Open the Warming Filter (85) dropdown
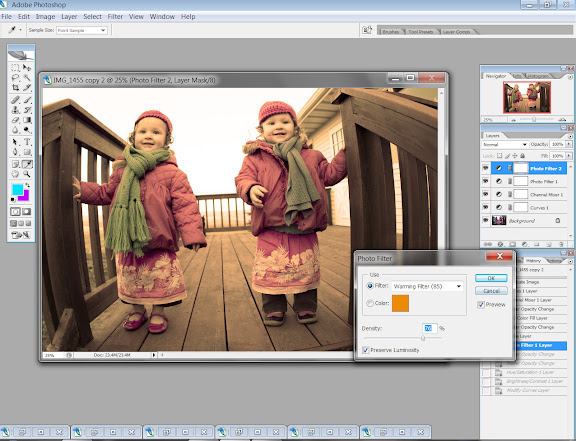 pos(427,286)
